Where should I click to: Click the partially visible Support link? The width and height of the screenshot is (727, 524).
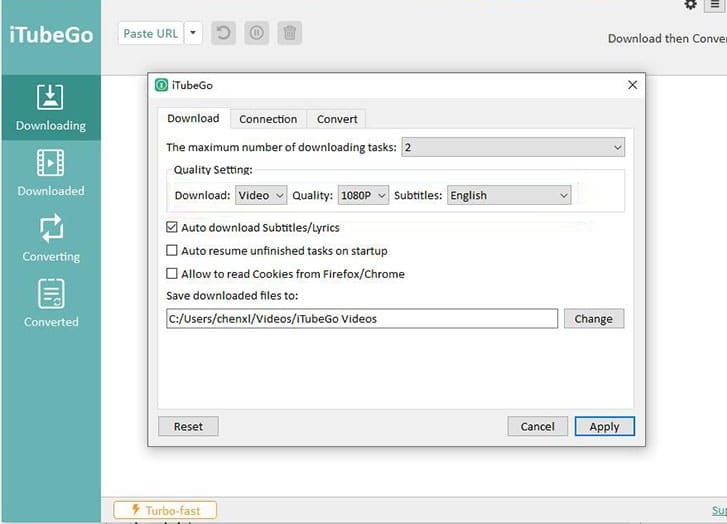pyautogui.click(x=719, y=510)
